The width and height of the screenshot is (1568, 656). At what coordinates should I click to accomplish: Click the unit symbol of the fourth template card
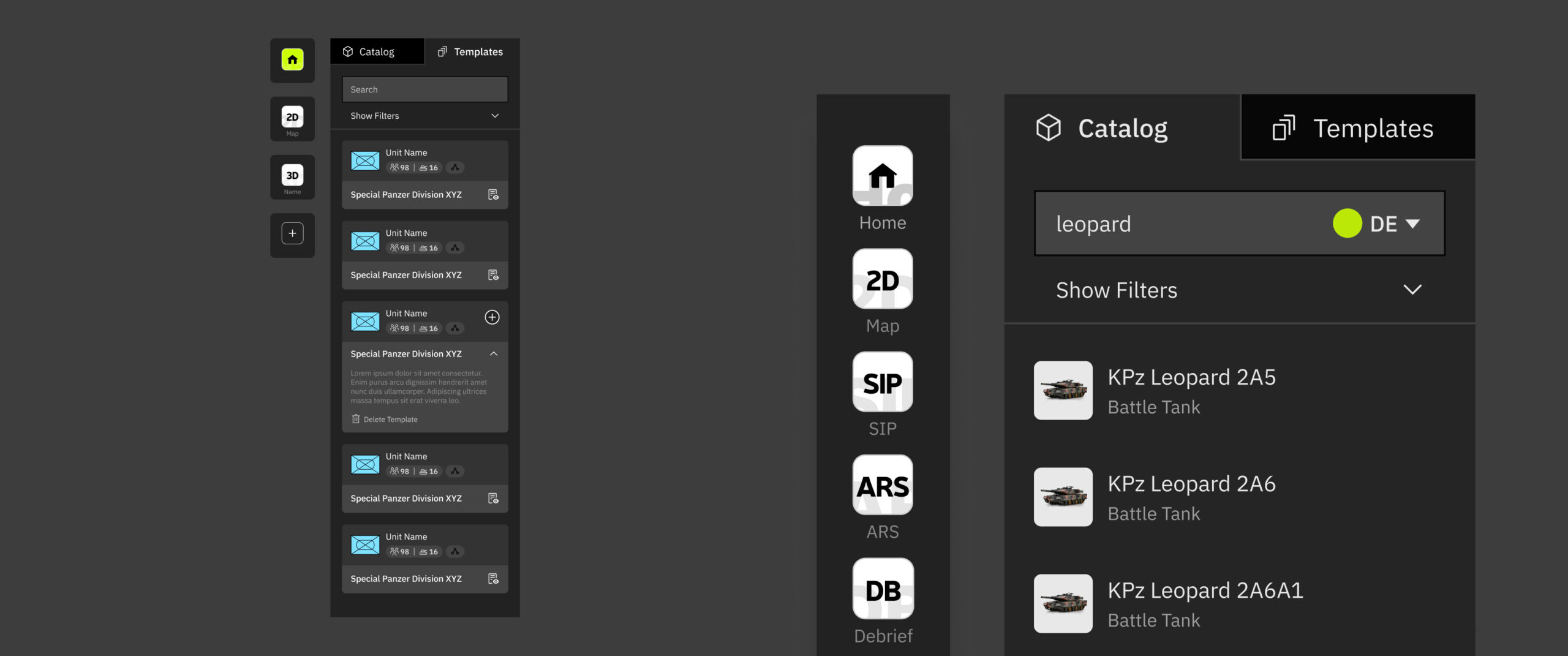point(365,465)
